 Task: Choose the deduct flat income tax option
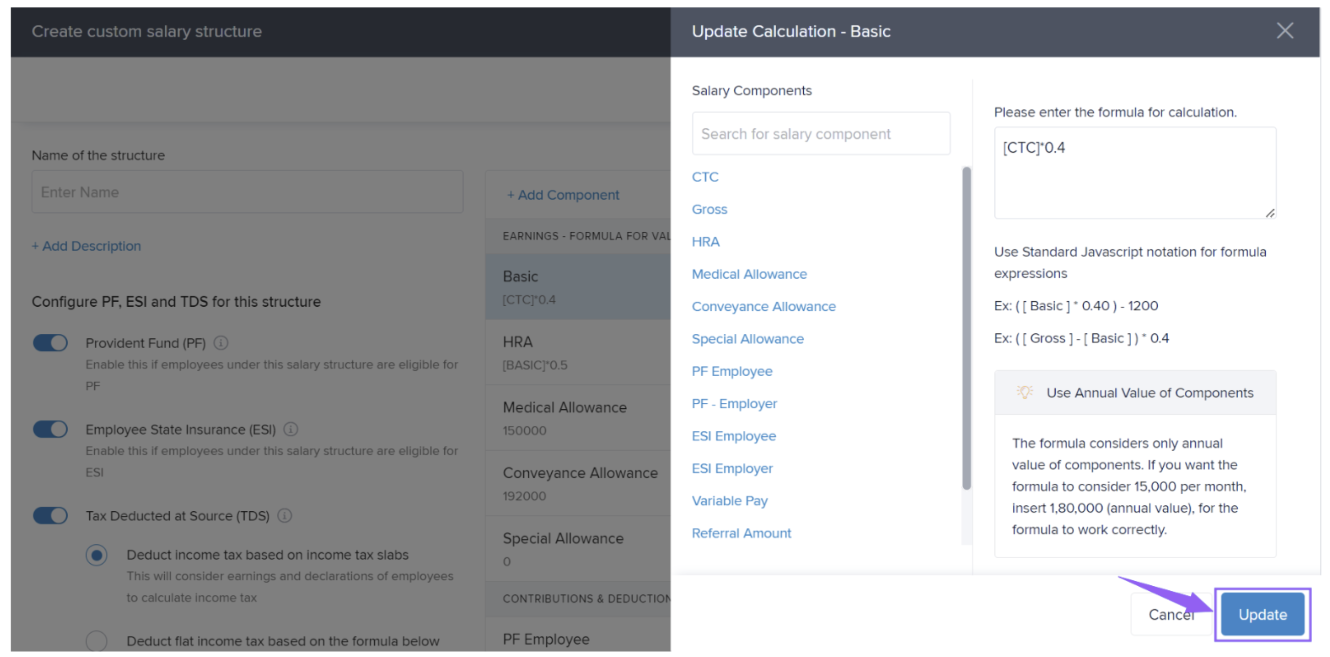(x=96, y=641)
